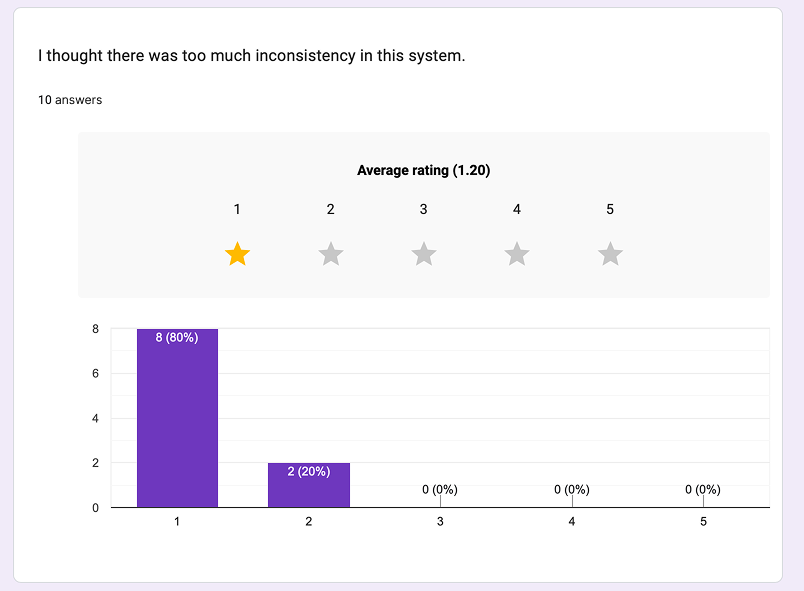Click the '0 (0%)' label above rating 5

pyautogui.click(x=703, y=490)
